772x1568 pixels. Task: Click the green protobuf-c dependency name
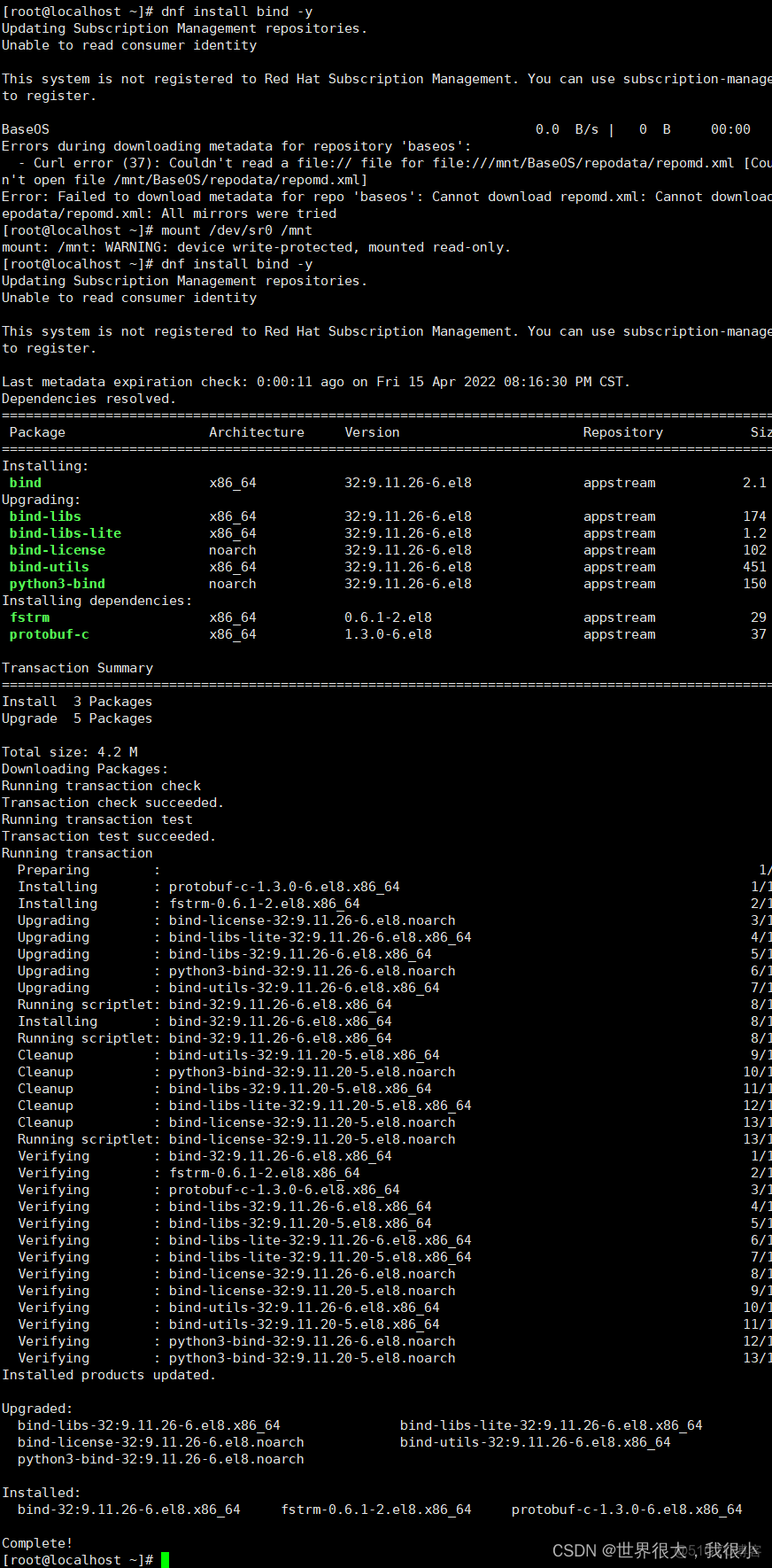(x=50, y=634)
